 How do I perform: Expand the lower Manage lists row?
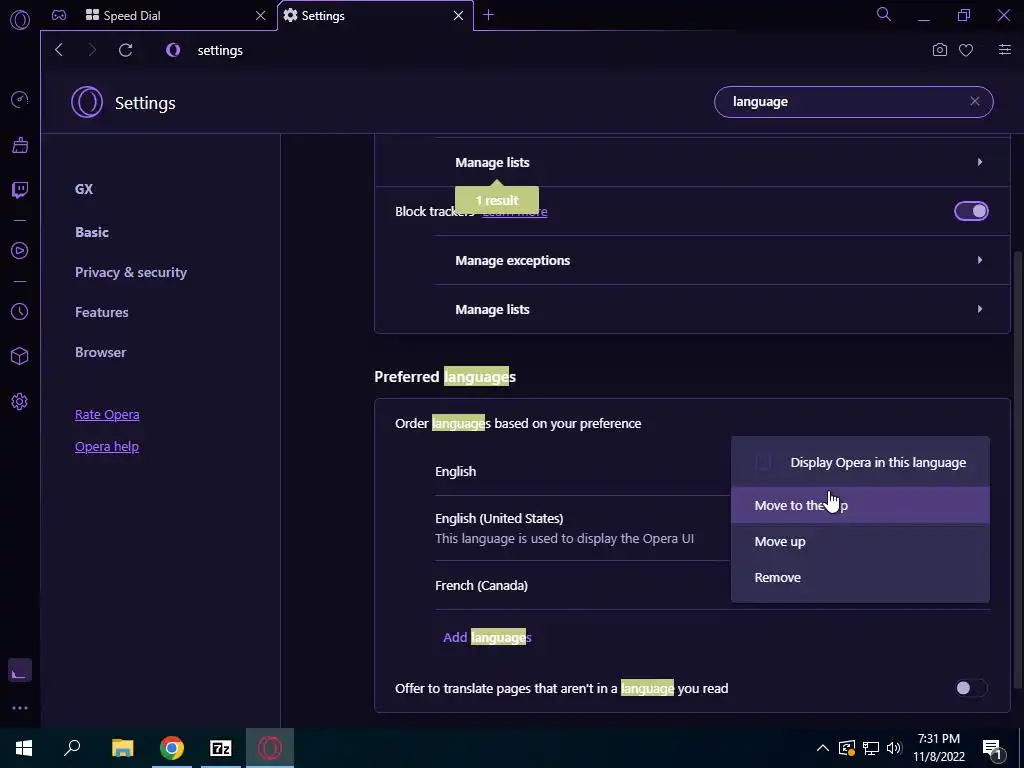[x=722, y=309]
